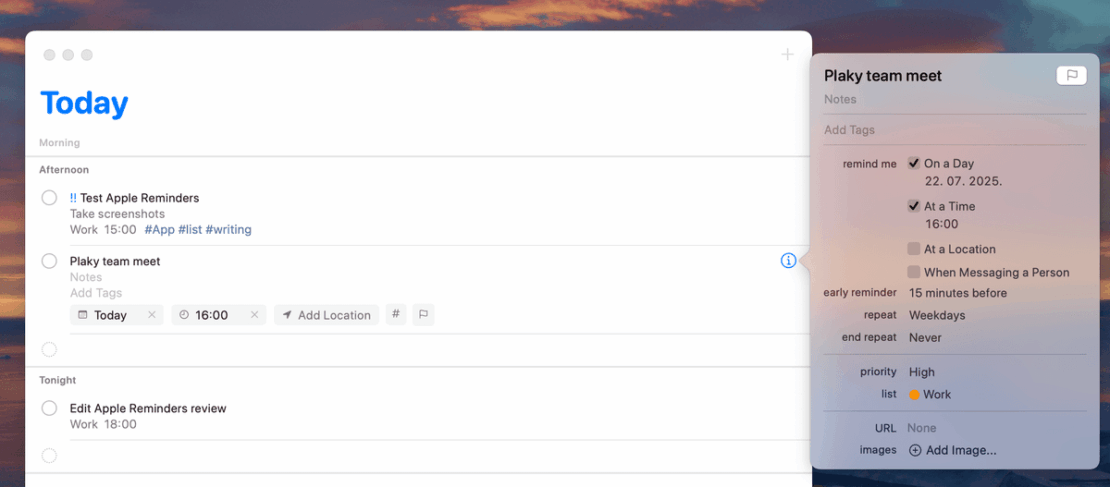This screenshot has height=487, width=1110.
Task: Remove the Today date with its X icon
Action: click(152, 315)
